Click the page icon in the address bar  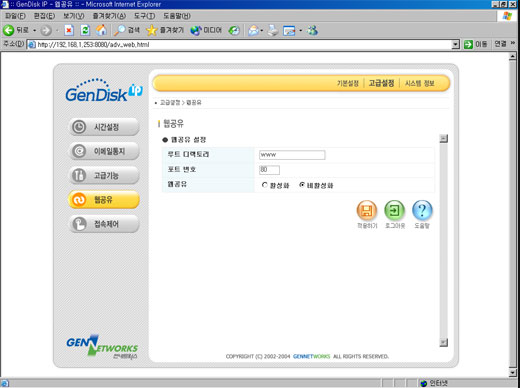point(32,45)
